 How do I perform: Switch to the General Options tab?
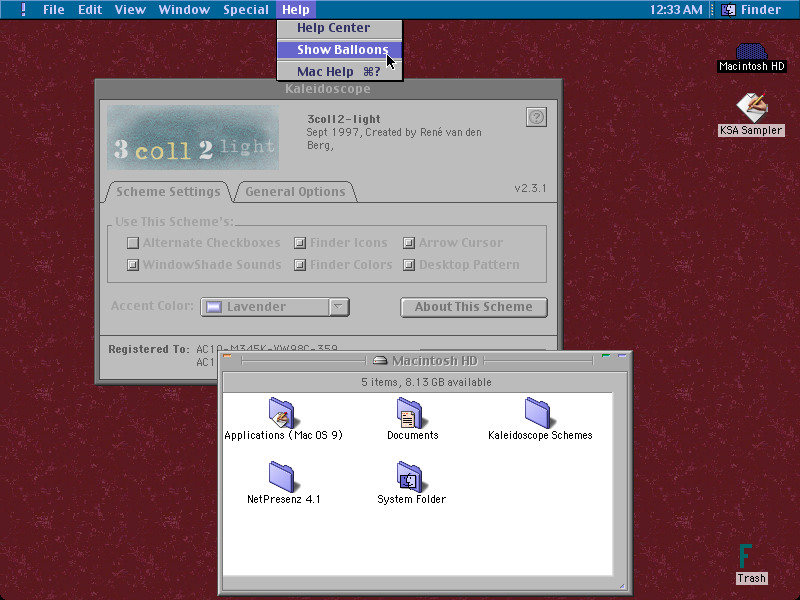[295, 192]
